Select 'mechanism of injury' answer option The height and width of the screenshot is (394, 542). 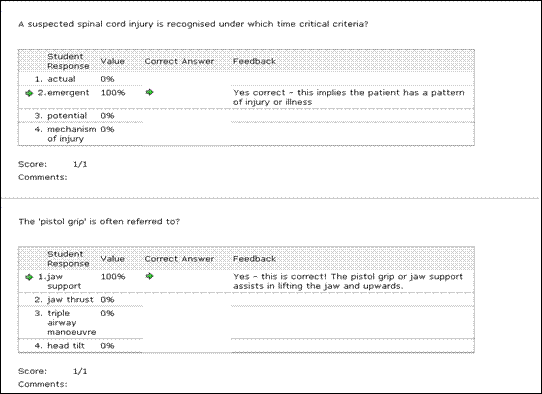(72, 134)
